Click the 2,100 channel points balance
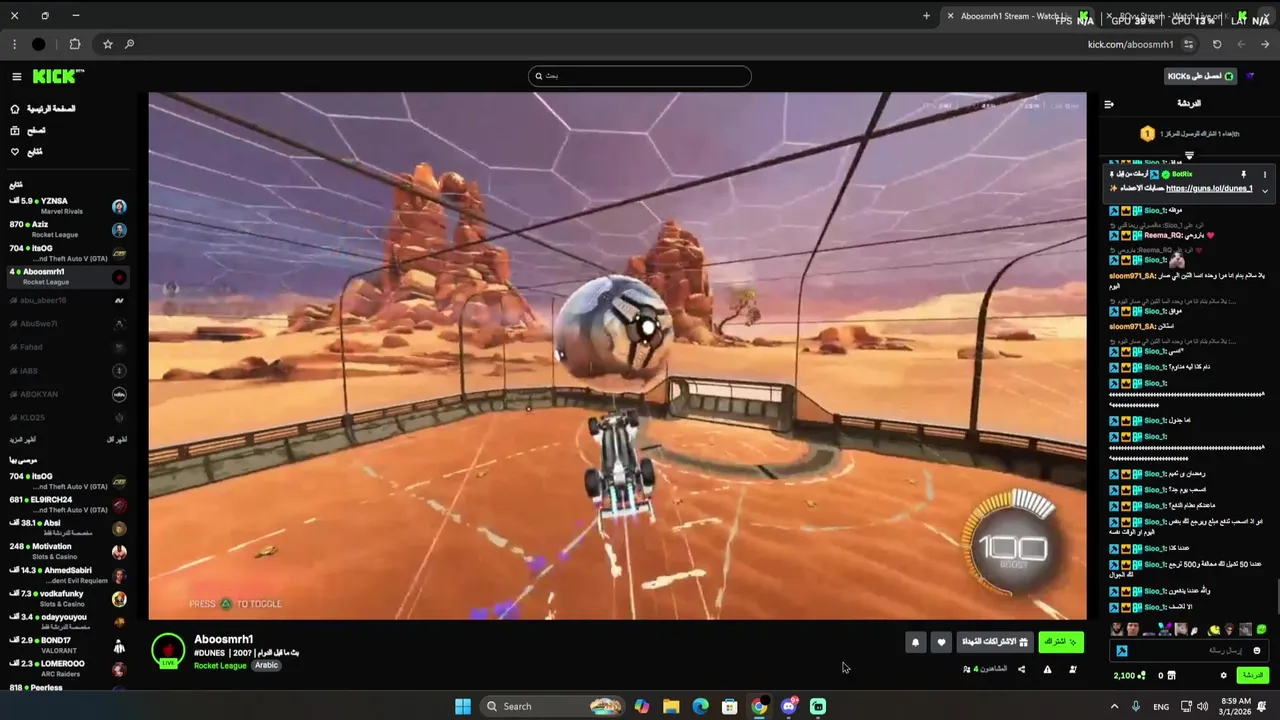 point(1131,676)
